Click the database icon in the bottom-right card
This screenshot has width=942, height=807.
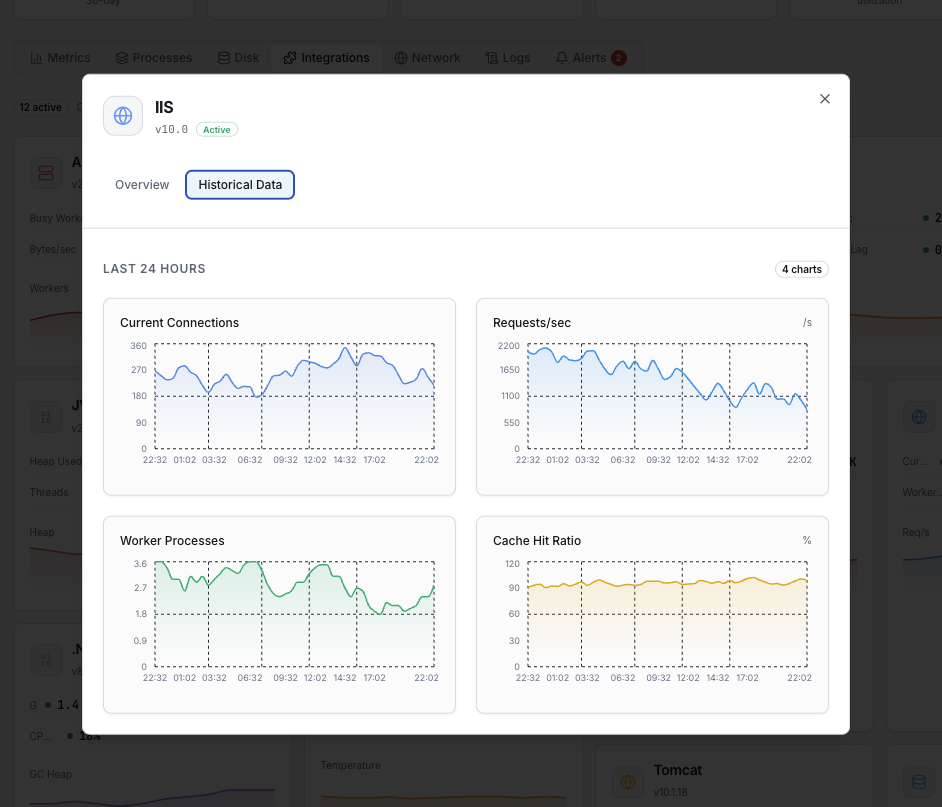point(918,781)
